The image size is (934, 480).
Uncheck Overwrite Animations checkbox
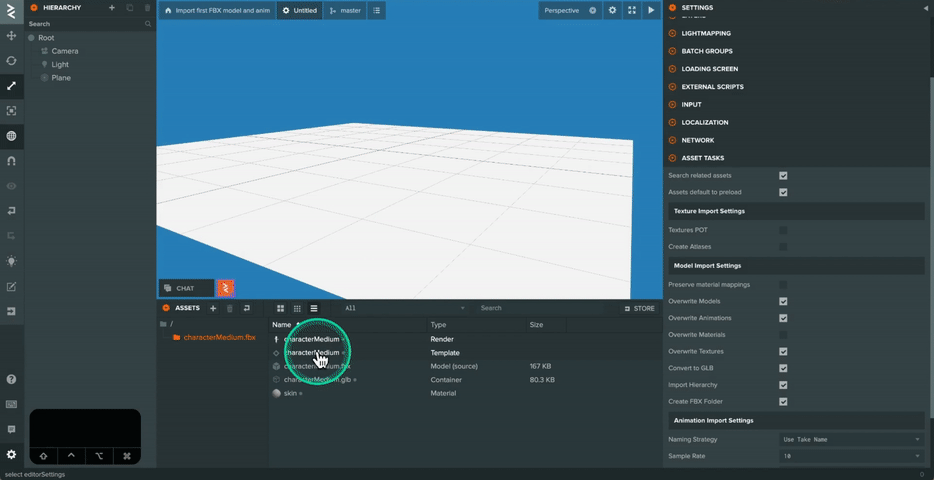pyautogui.click(x=783, y=318)
